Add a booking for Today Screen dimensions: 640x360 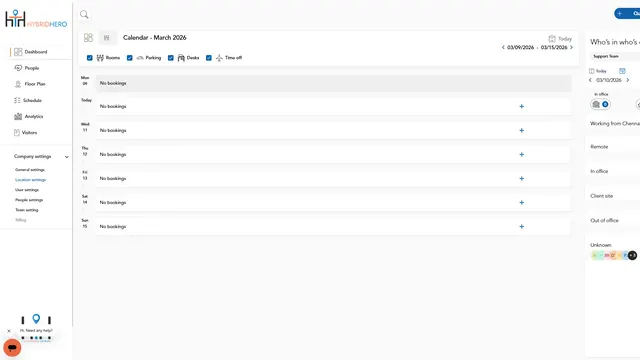(521, 107)
